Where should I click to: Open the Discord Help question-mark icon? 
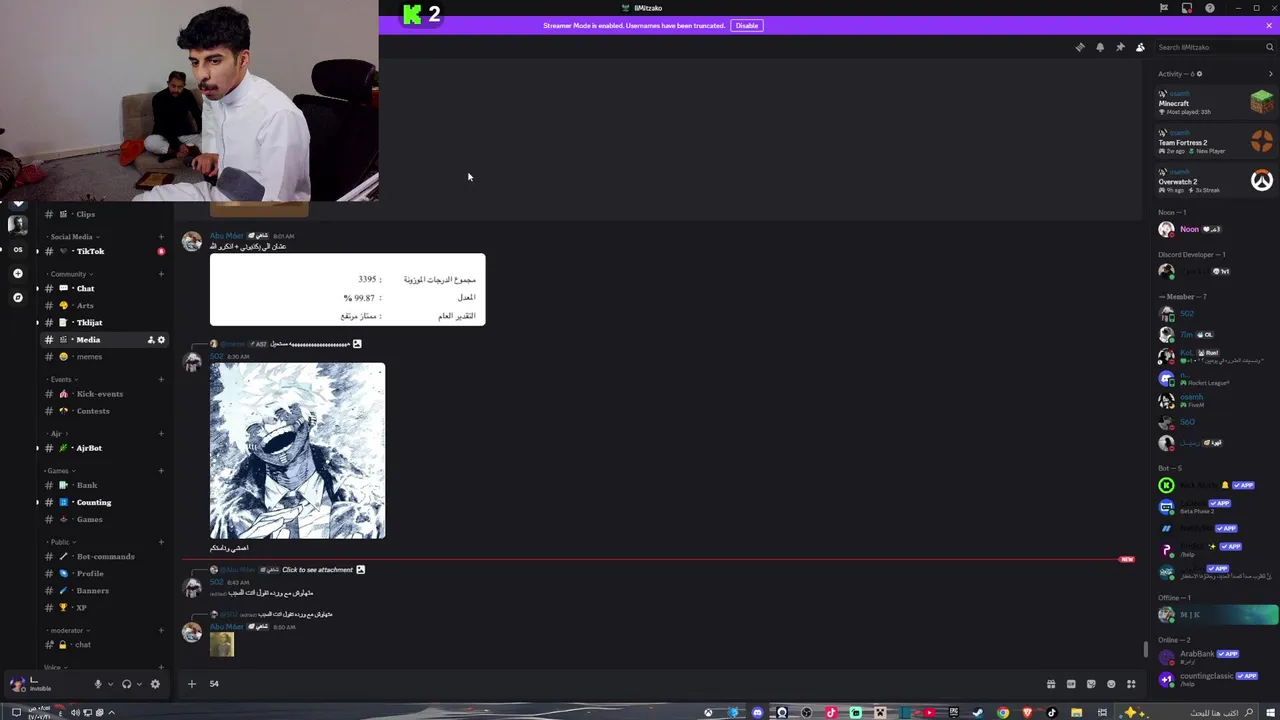(x=1210, y=8)
